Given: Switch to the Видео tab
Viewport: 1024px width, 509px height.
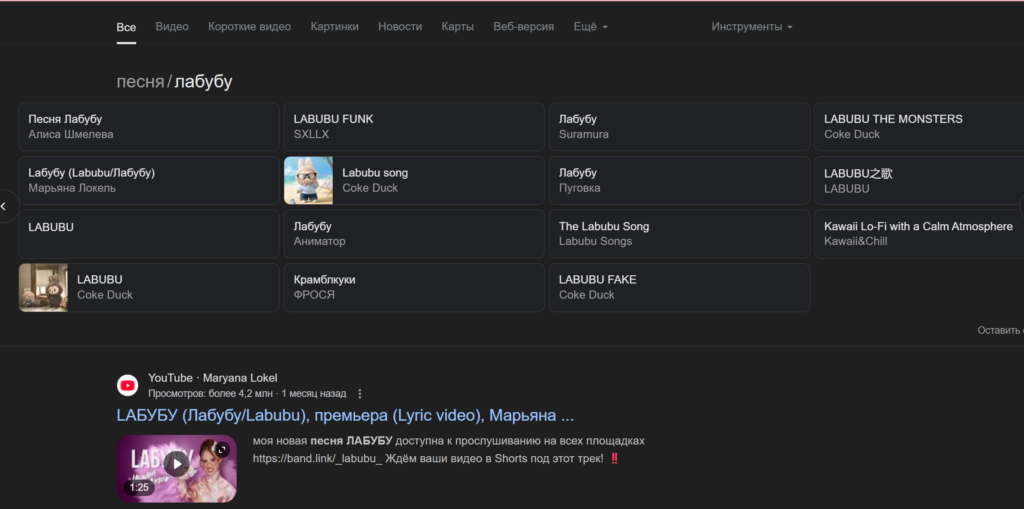Looking at the screenshot, I should tap(172, 27).
